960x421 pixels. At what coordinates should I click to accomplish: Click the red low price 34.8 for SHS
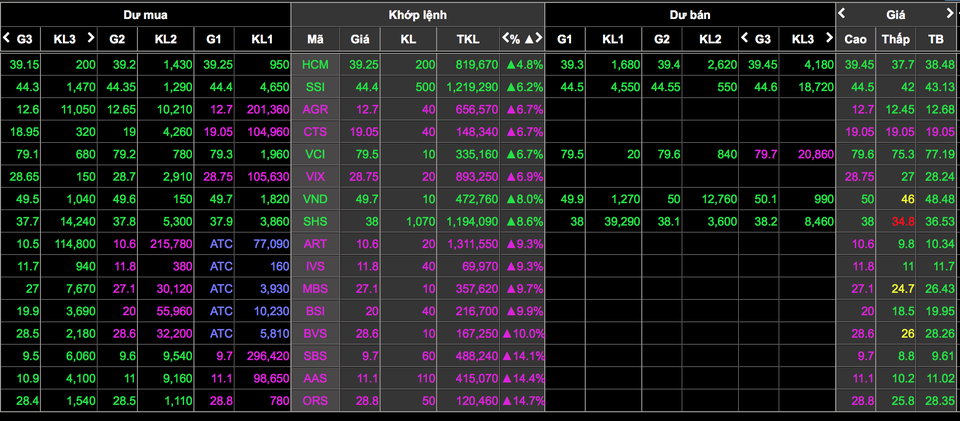[902, 222]
